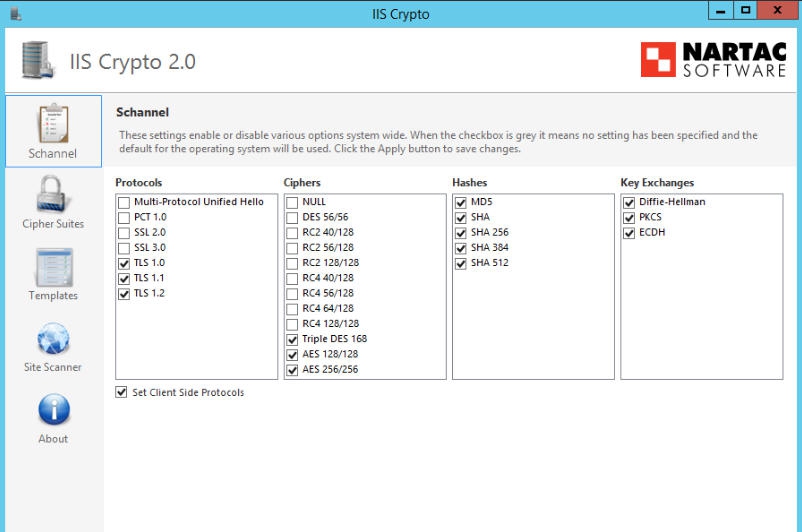
Task: Click the Nartac Software logo
Action: 713,60
